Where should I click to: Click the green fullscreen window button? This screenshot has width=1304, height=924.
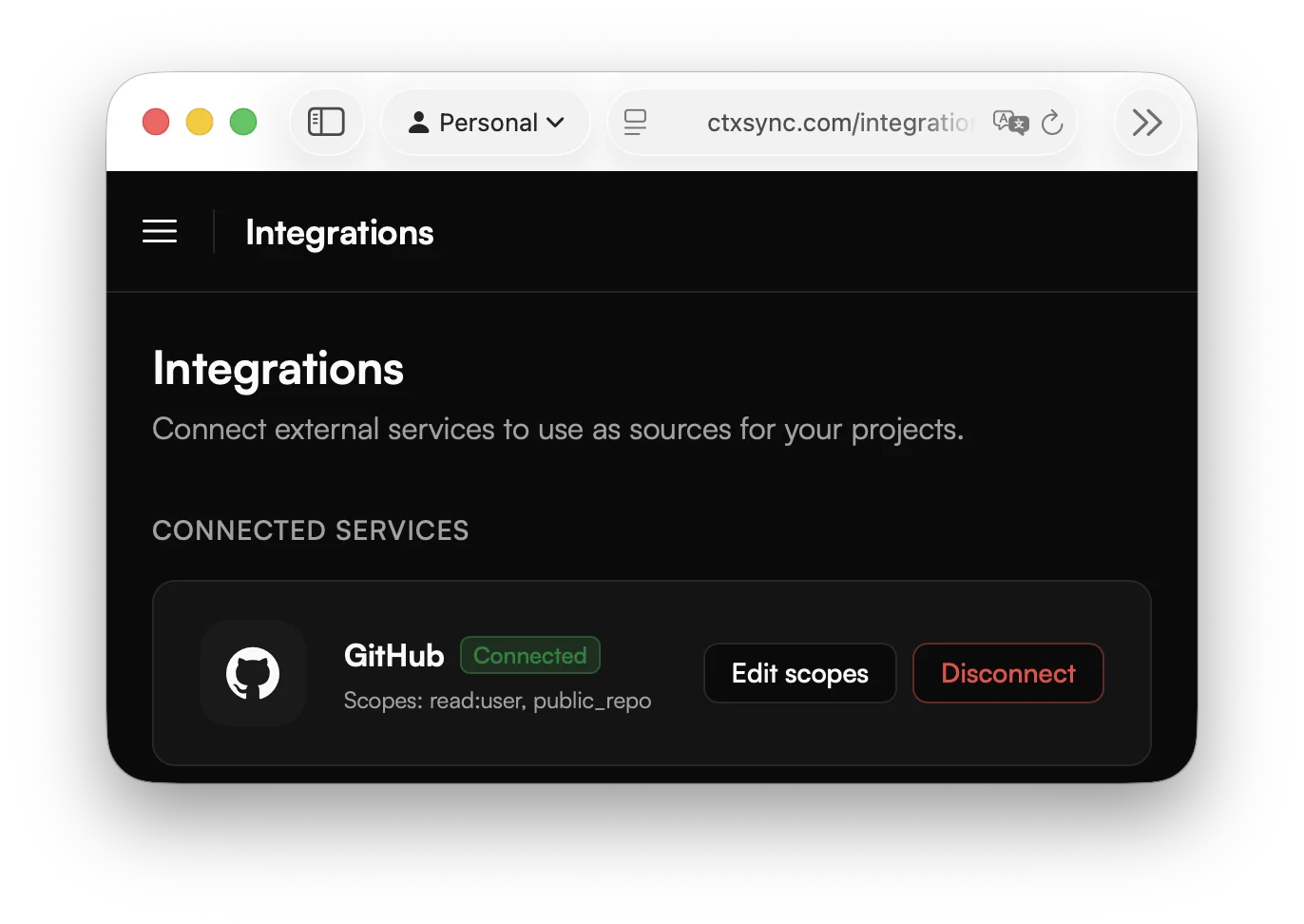point(243,122)
